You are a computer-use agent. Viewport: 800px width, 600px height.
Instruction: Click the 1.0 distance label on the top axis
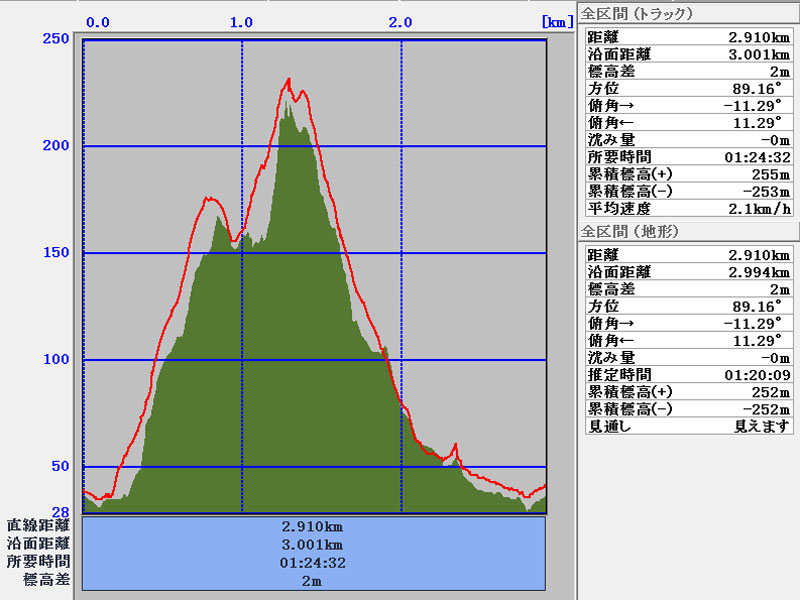pyautogui.click(x=241, y=22)
